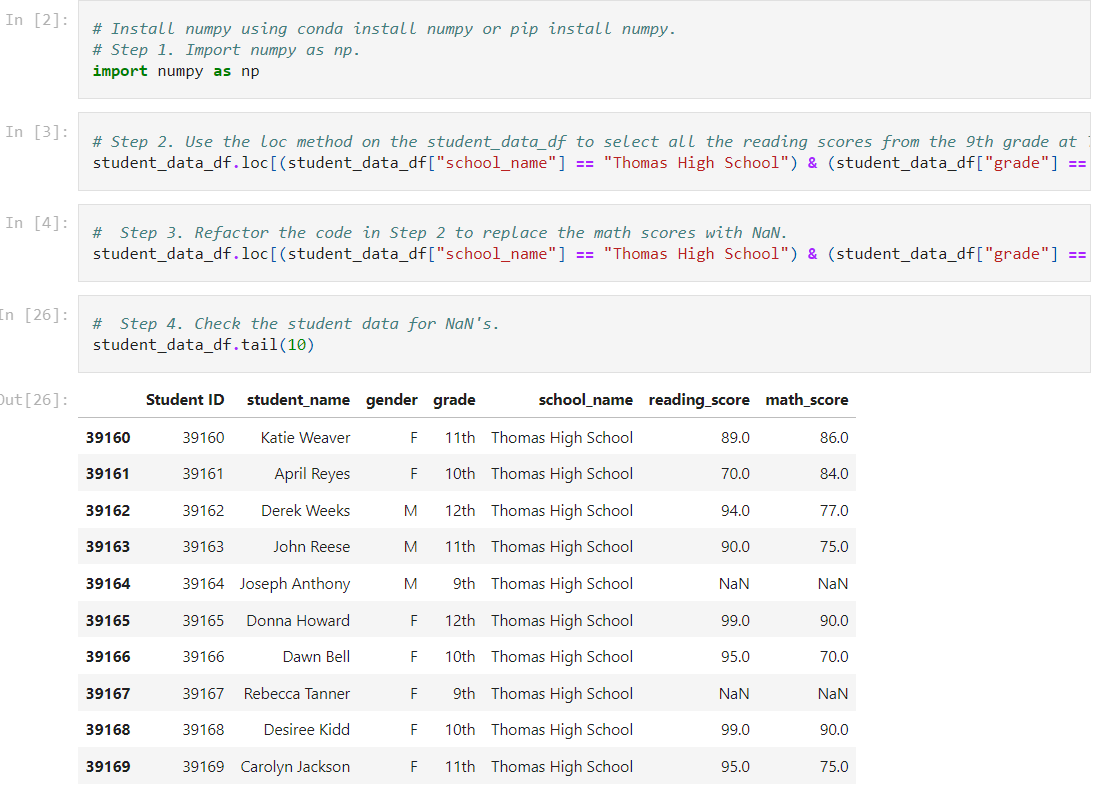Click John Reese's gender M cell

click(x=411, y=547)
